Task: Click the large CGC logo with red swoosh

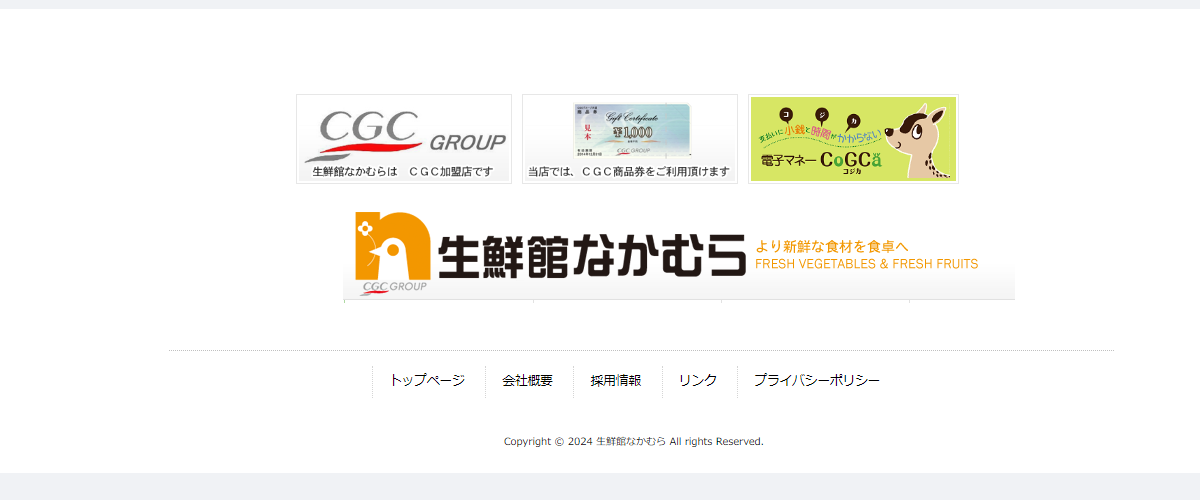Action: point(370,135)
